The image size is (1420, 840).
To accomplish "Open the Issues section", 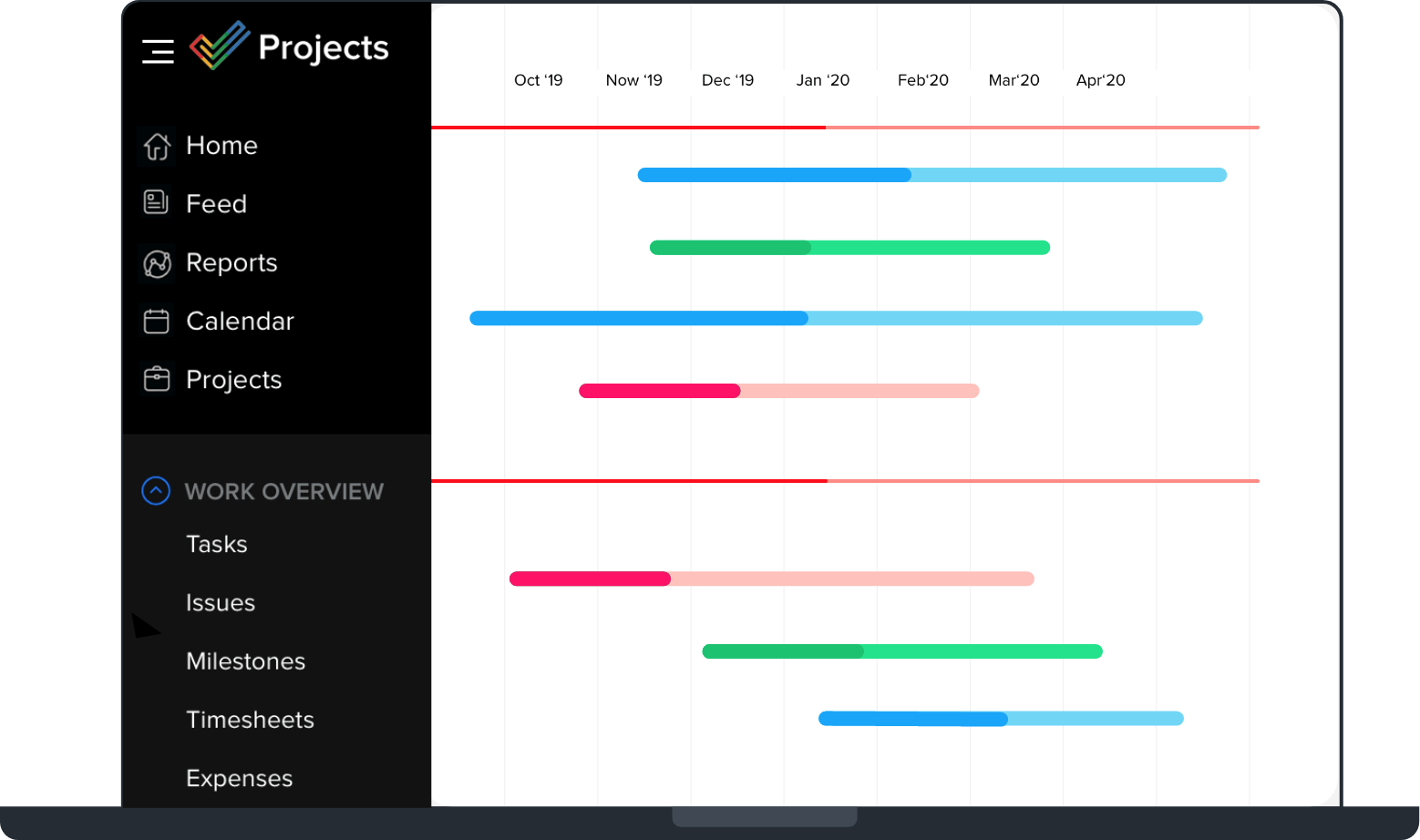I will 220,602.
